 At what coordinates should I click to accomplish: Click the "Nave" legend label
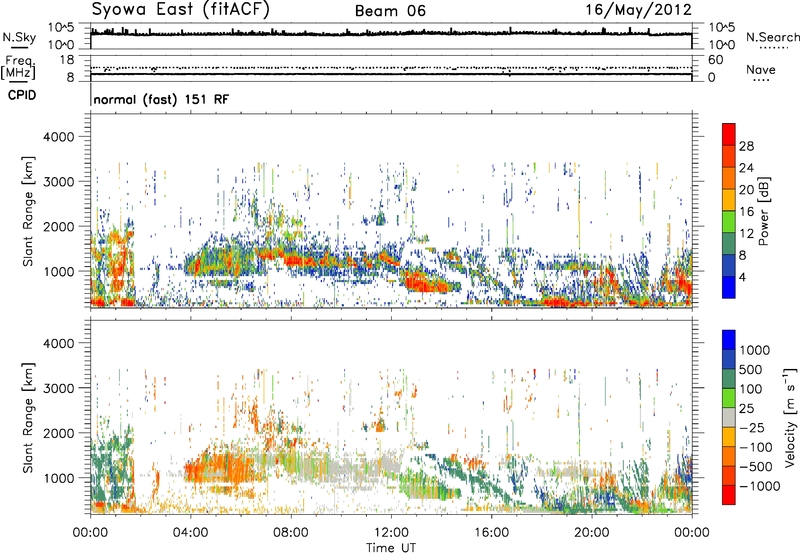[x=761, y=69]
